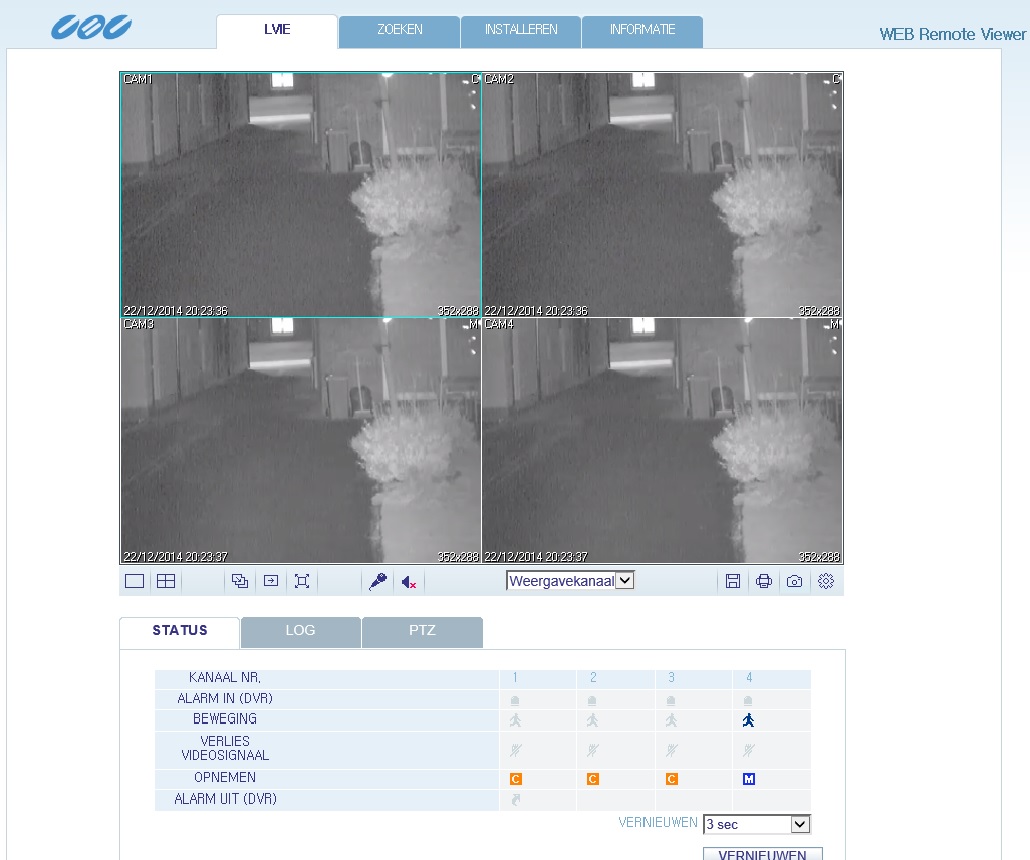Screen dimensions: 1030x860
Task: Click channel 2 motion icon
Action: pyautogui.click(x=593, y=721)
